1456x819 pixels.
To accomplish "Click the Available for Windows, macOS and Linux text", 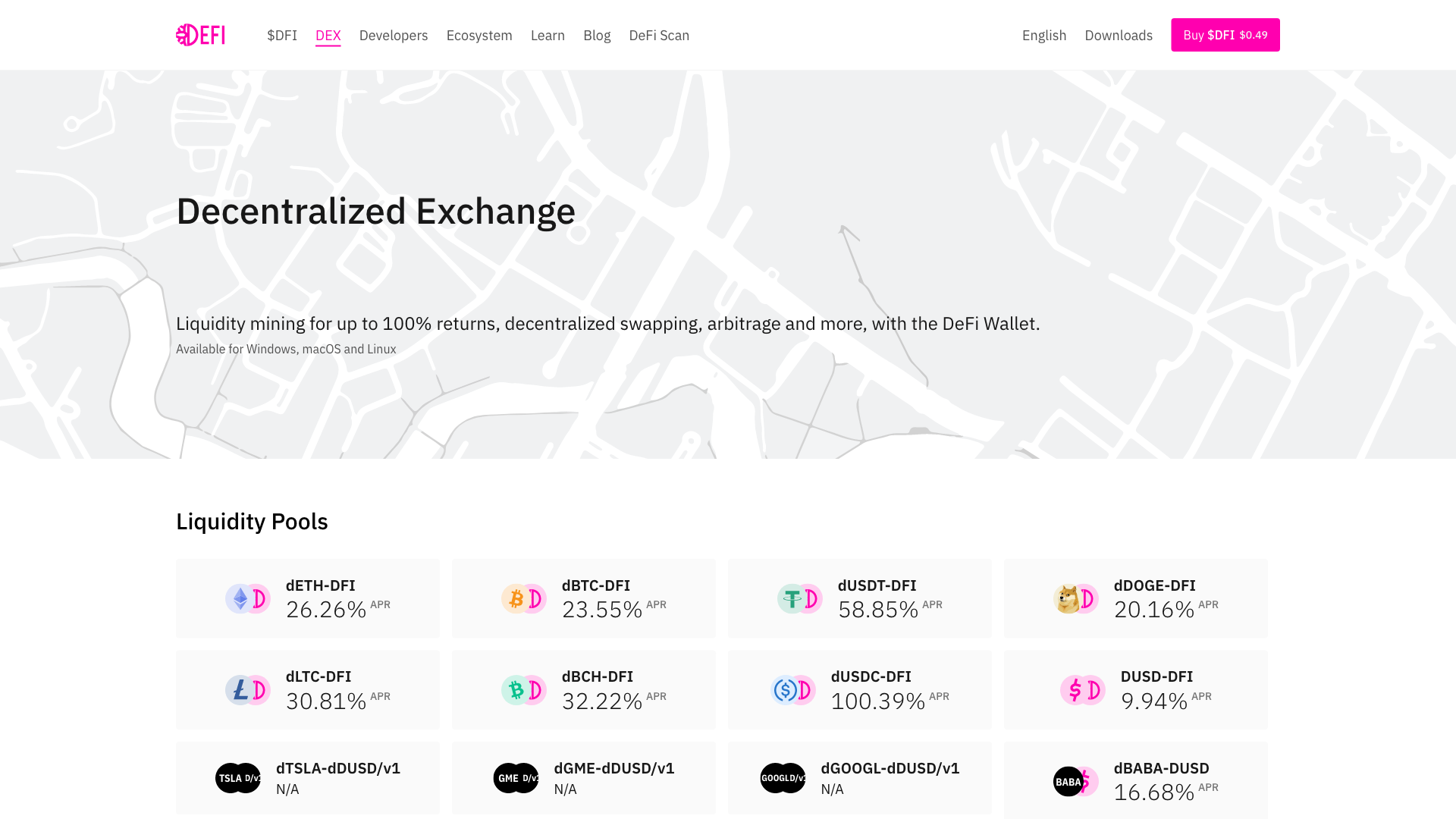I will point(286,349).
